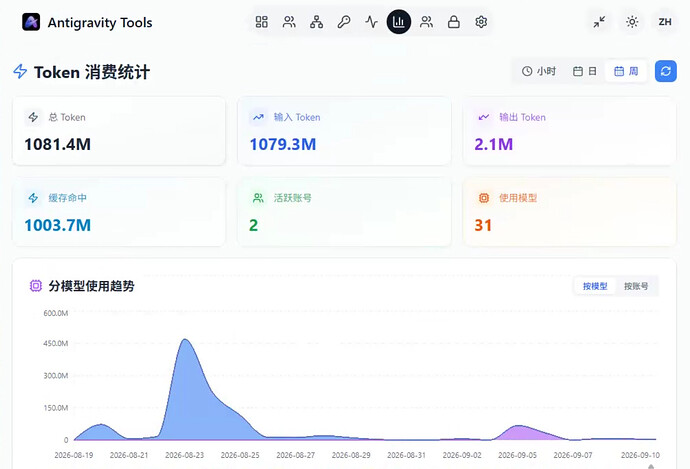Open the dashboard grid icon in navigation
Viewport: 690px width, 469px height.
click(x=261, y=22)
